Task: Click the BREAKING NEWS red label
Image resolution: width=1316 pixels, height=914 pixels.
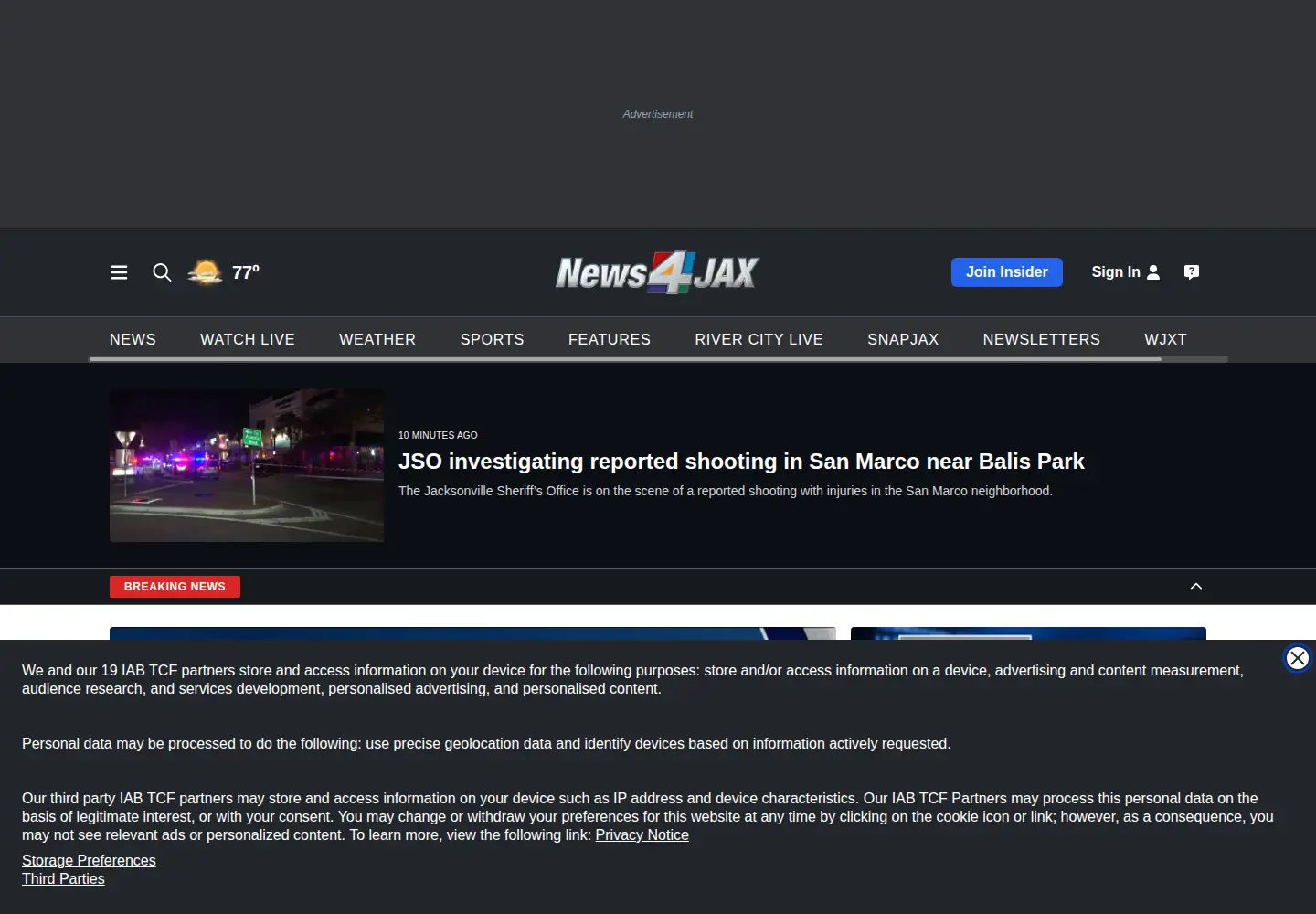Action: [x=175, y=587]
